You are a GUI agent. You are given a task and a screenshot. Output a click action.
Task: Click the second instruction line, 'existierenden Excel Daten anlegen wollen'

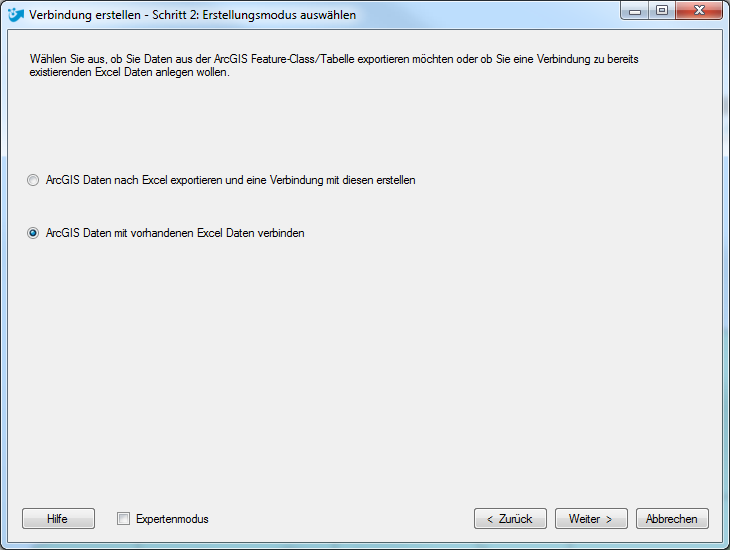tap(129, 72)
